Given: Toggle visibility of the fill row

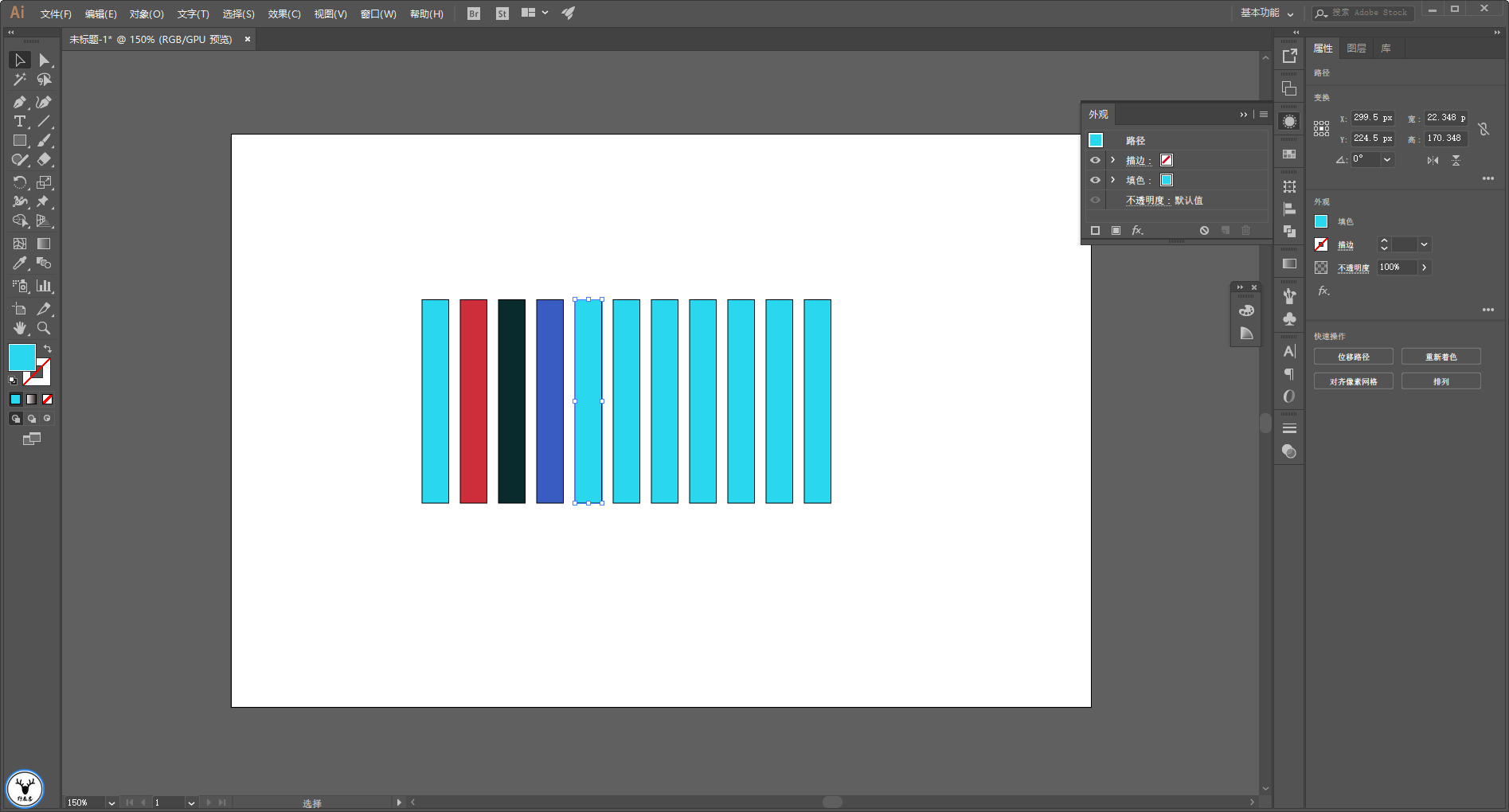Looking at the screenshot, I should pyautogui.click(x=1095, y=180).
